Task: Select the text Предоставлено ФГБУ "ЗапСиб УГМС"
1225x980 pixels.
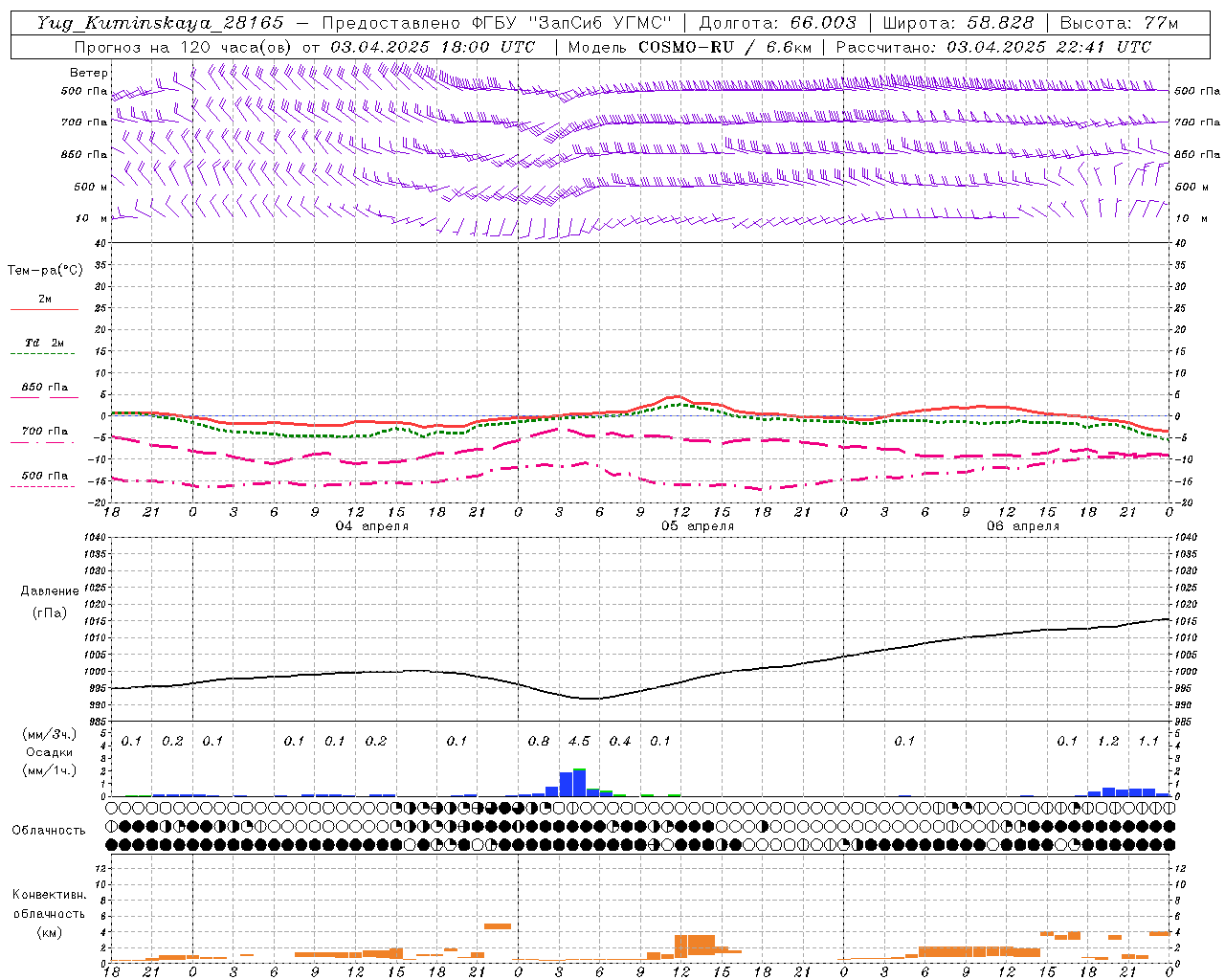Action: tap(497, 23)
